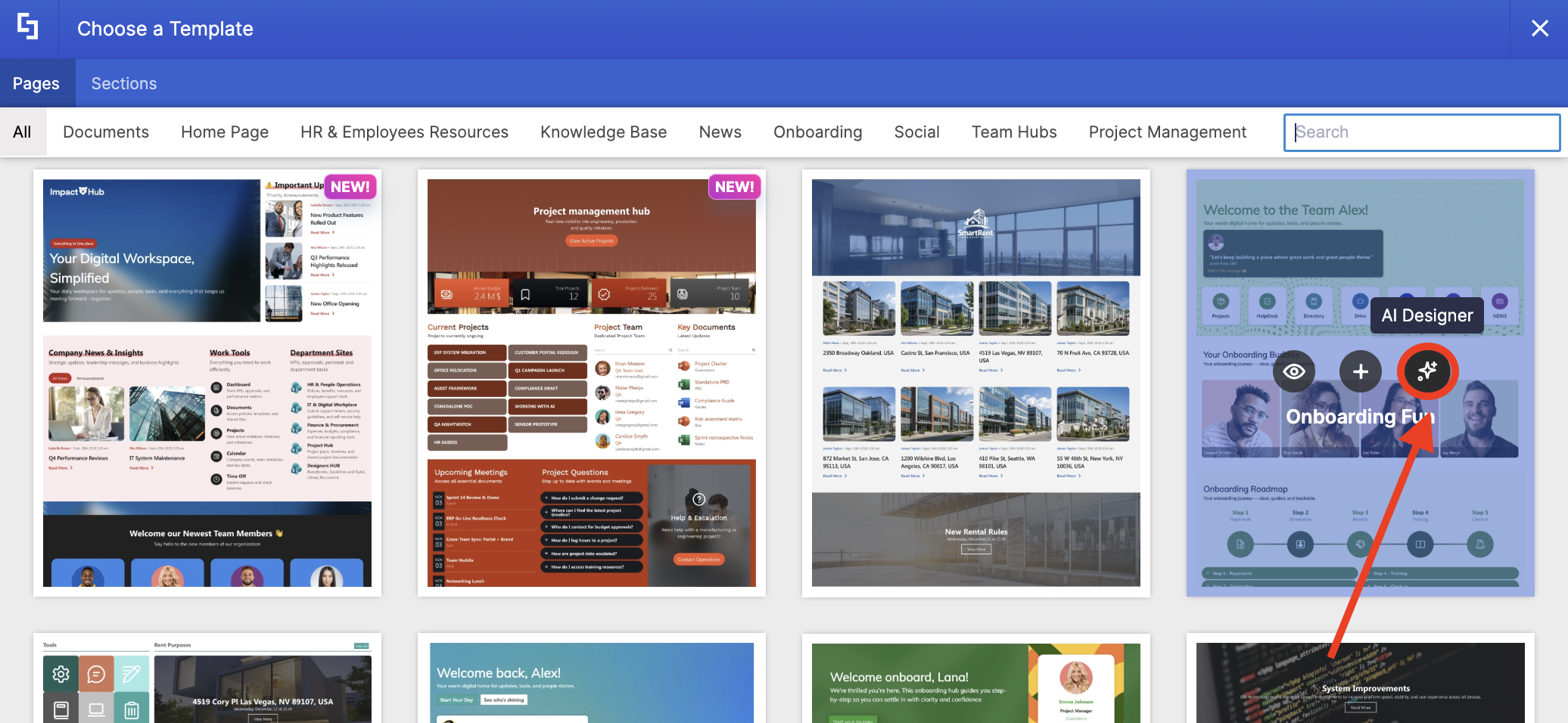Show HR & Employees Resources templates
The height and width of the screenshot is (723, 1568).
click(404, 132)
